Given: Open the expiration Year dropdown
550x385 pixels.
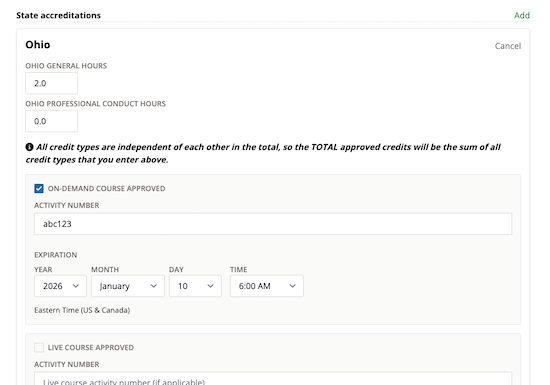Looking at the screenshot, I should [60, 286].
